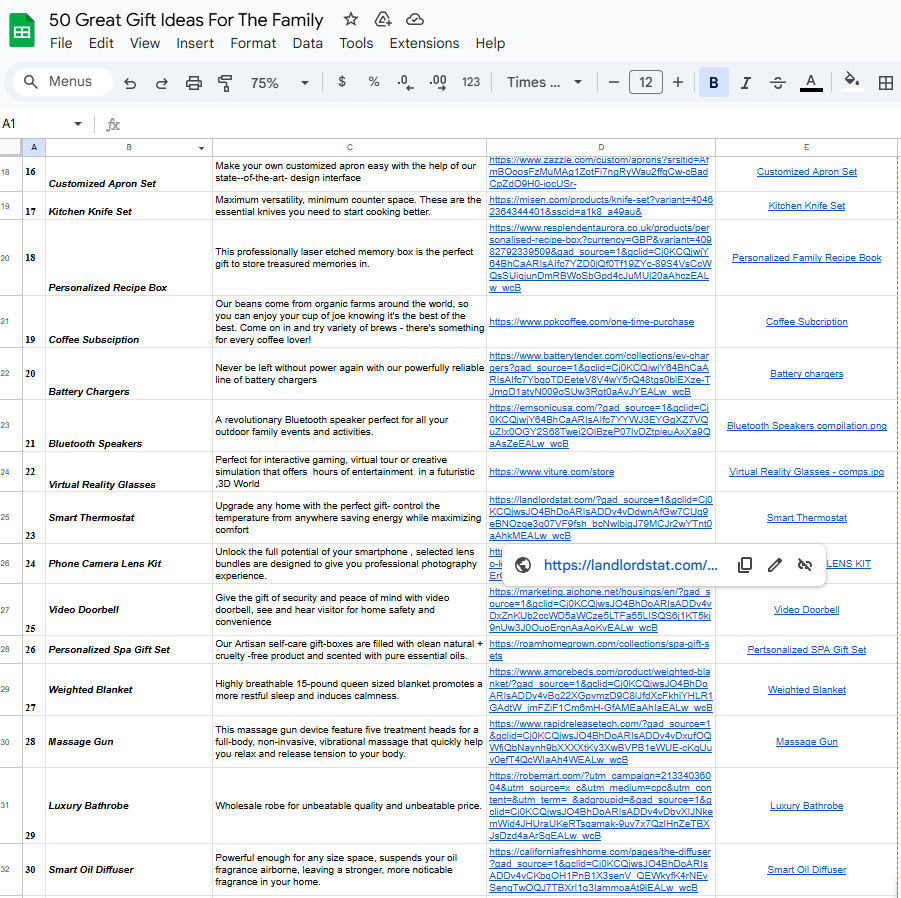Open the Tools menu

[356, 43]
